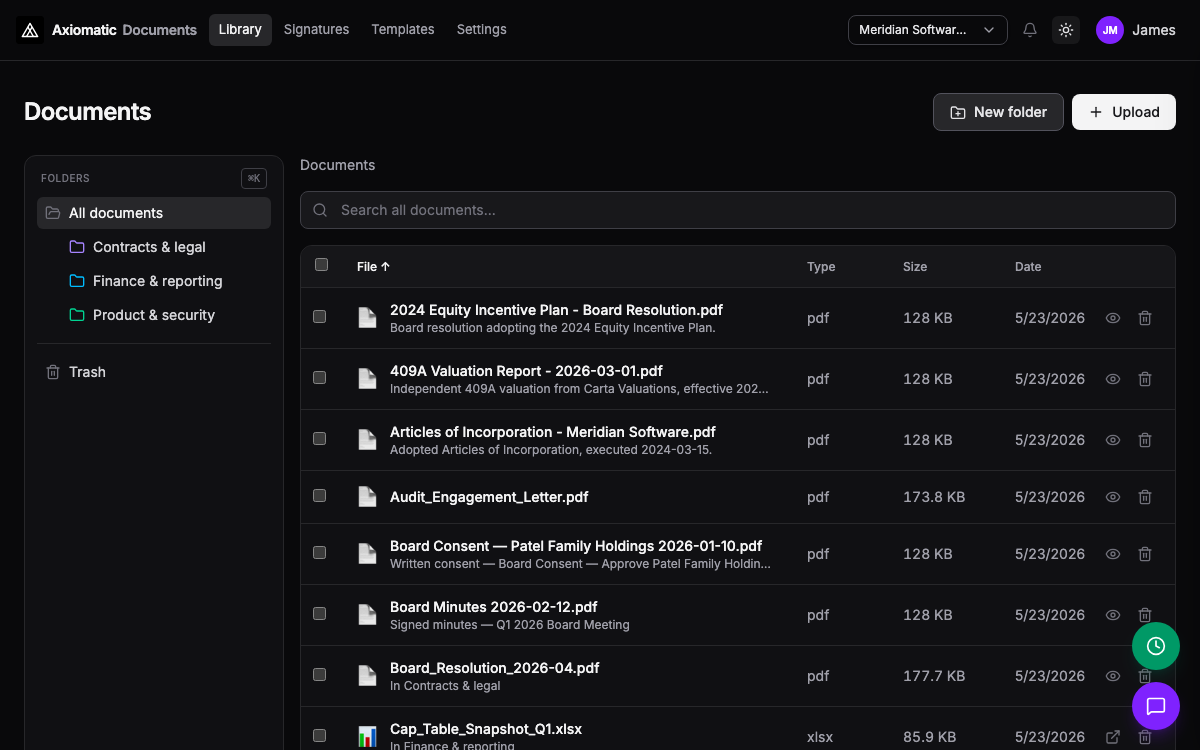Click the search magnifier icon

(320, 210)
